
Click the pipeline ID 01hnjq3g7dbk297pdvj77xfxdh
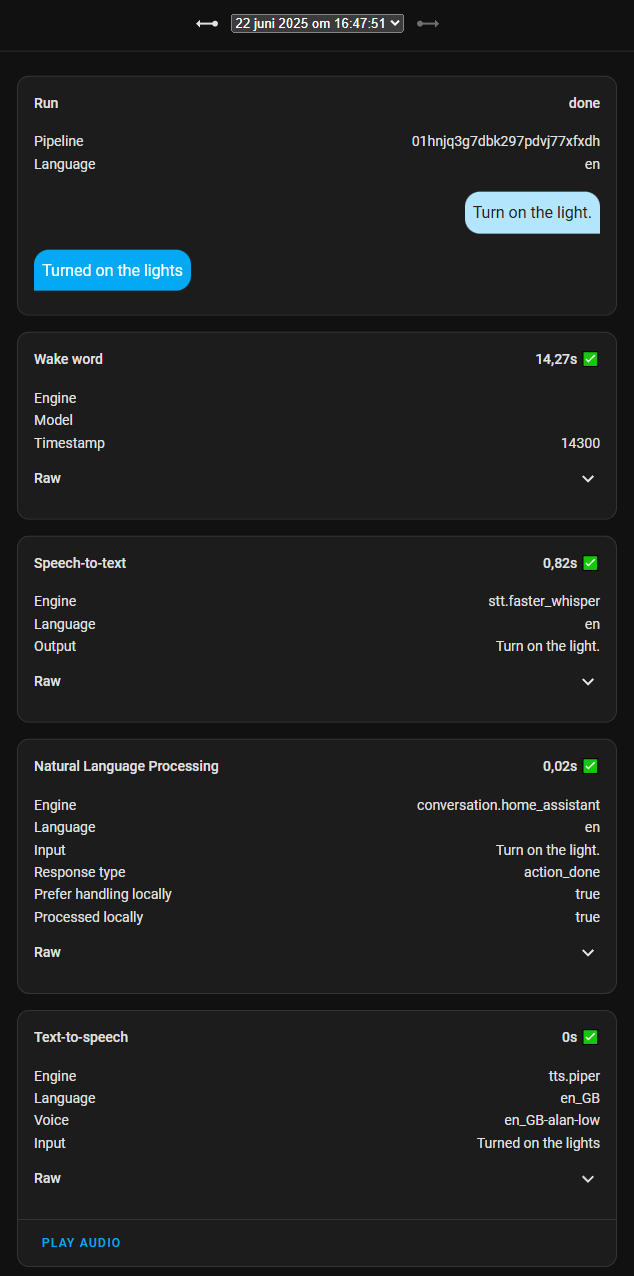pos(506,142)
